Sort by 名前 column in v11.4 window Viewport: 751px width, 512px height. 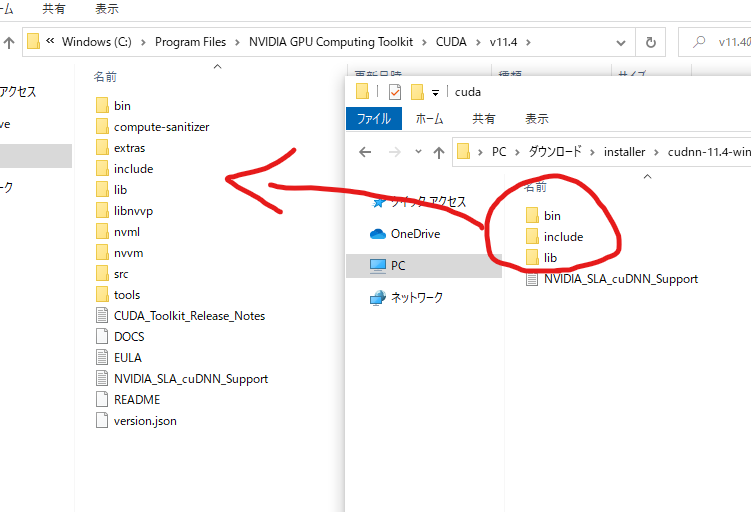point(105,77)
